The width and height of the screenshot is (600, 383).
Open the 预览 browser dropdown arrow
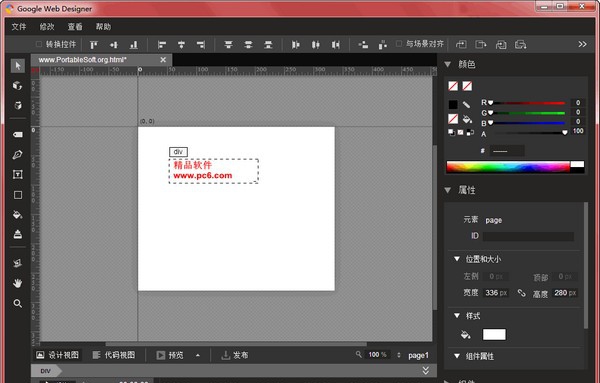[x=198, y=355]
